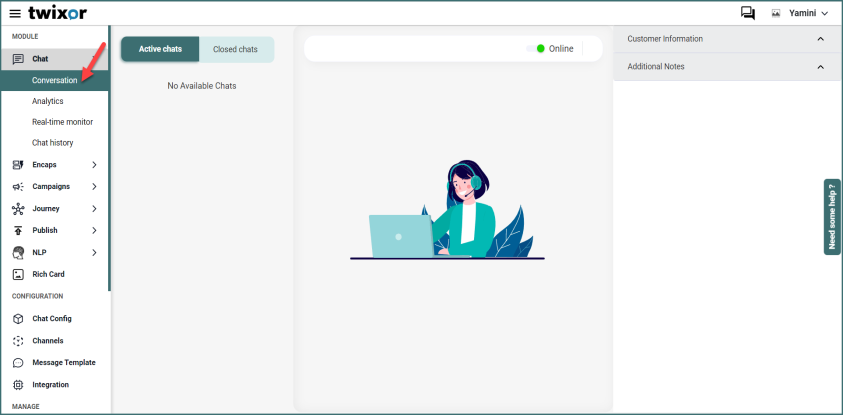Click the Publish upload icon
Viewport: 843px width, 415px height.
[x=18, y=231]
